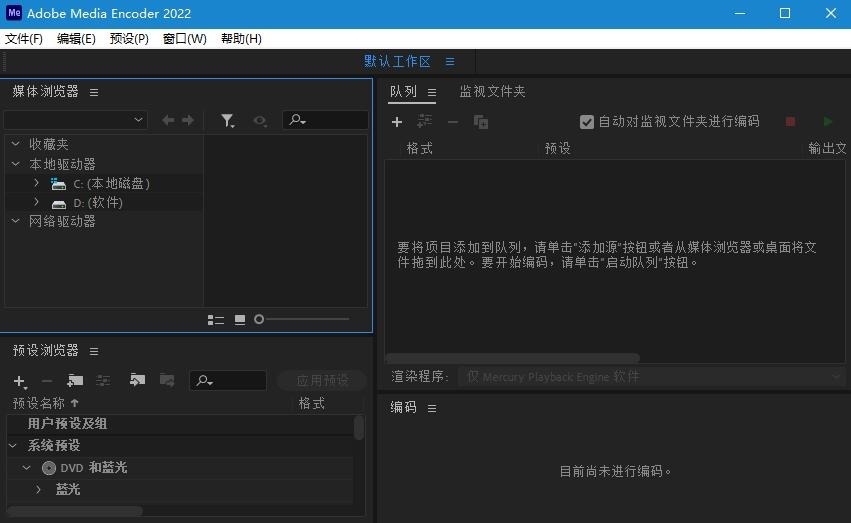The height and width of the screenshot is (523, 851).
Task: Open the 文件(F) menu
Action: click(x=24, y=39)
